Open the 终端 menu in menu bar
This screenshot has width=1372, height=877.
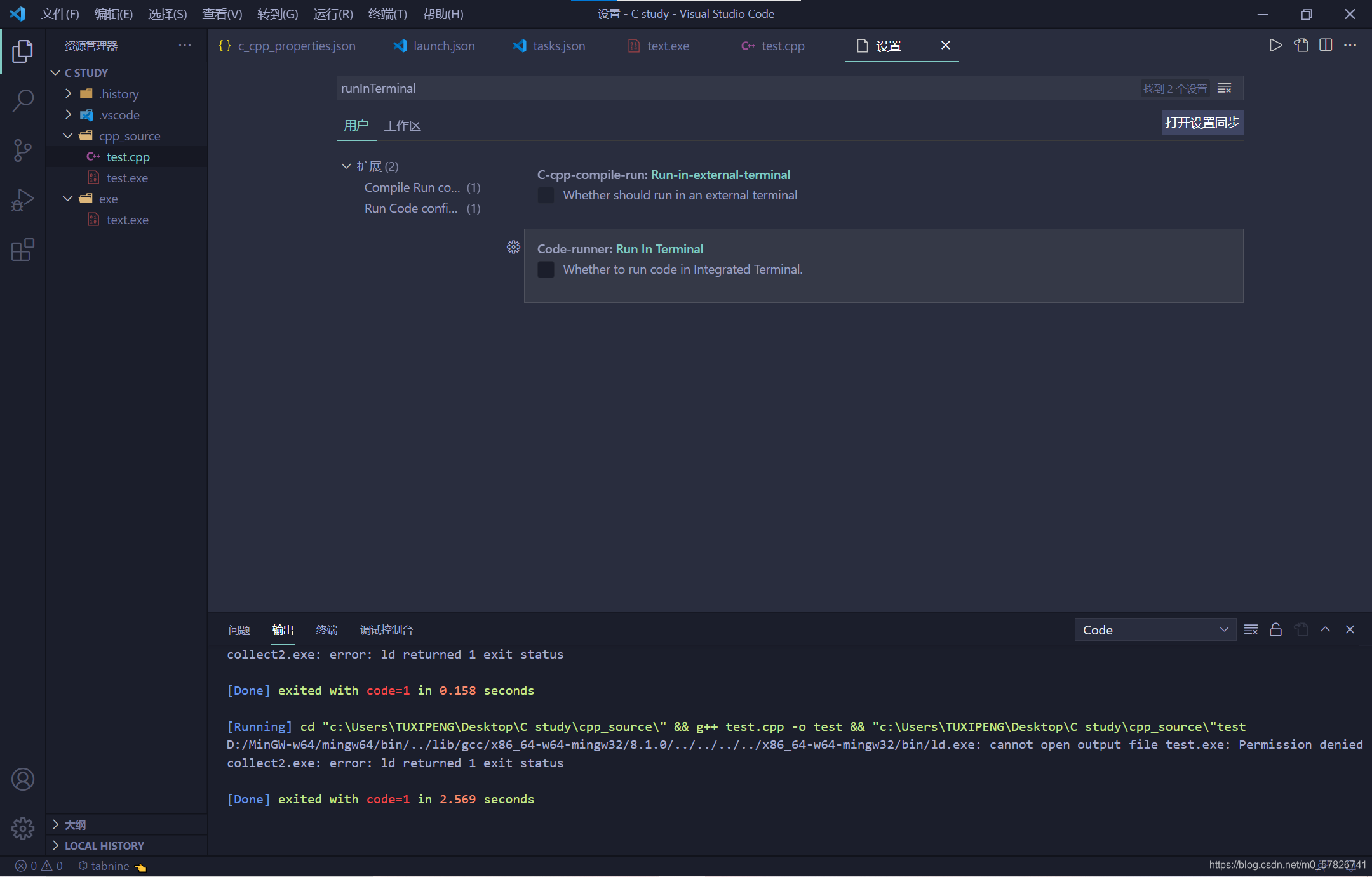387,13
